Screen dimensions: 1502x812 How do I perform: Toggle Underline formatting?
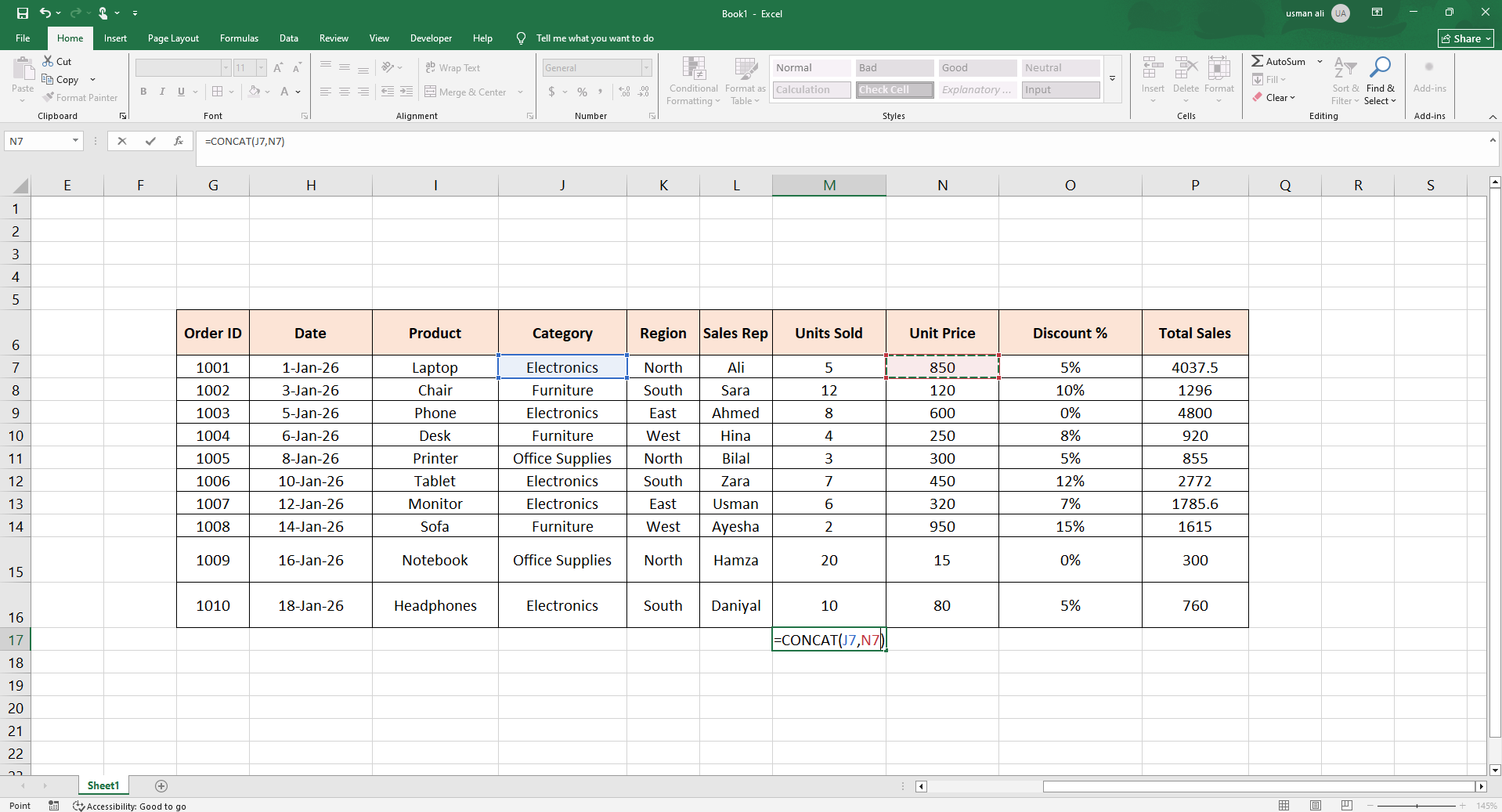coord(181,92)
